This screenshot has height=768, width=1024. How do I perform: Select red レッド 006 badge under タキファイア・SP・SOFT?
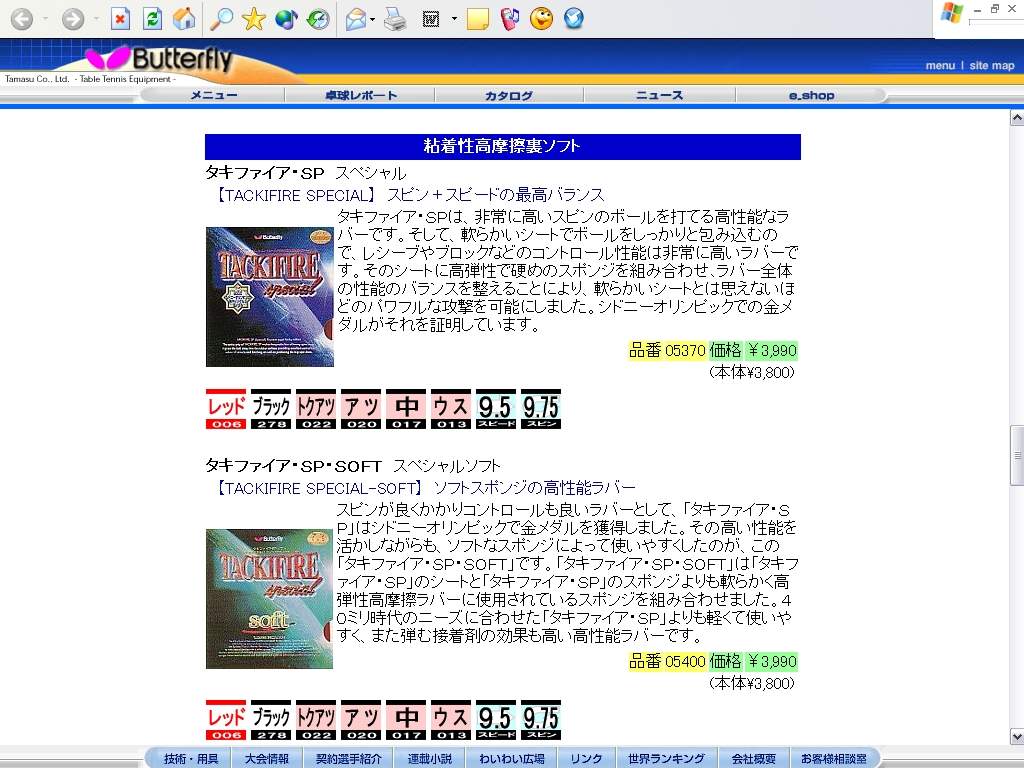[226, 720]
